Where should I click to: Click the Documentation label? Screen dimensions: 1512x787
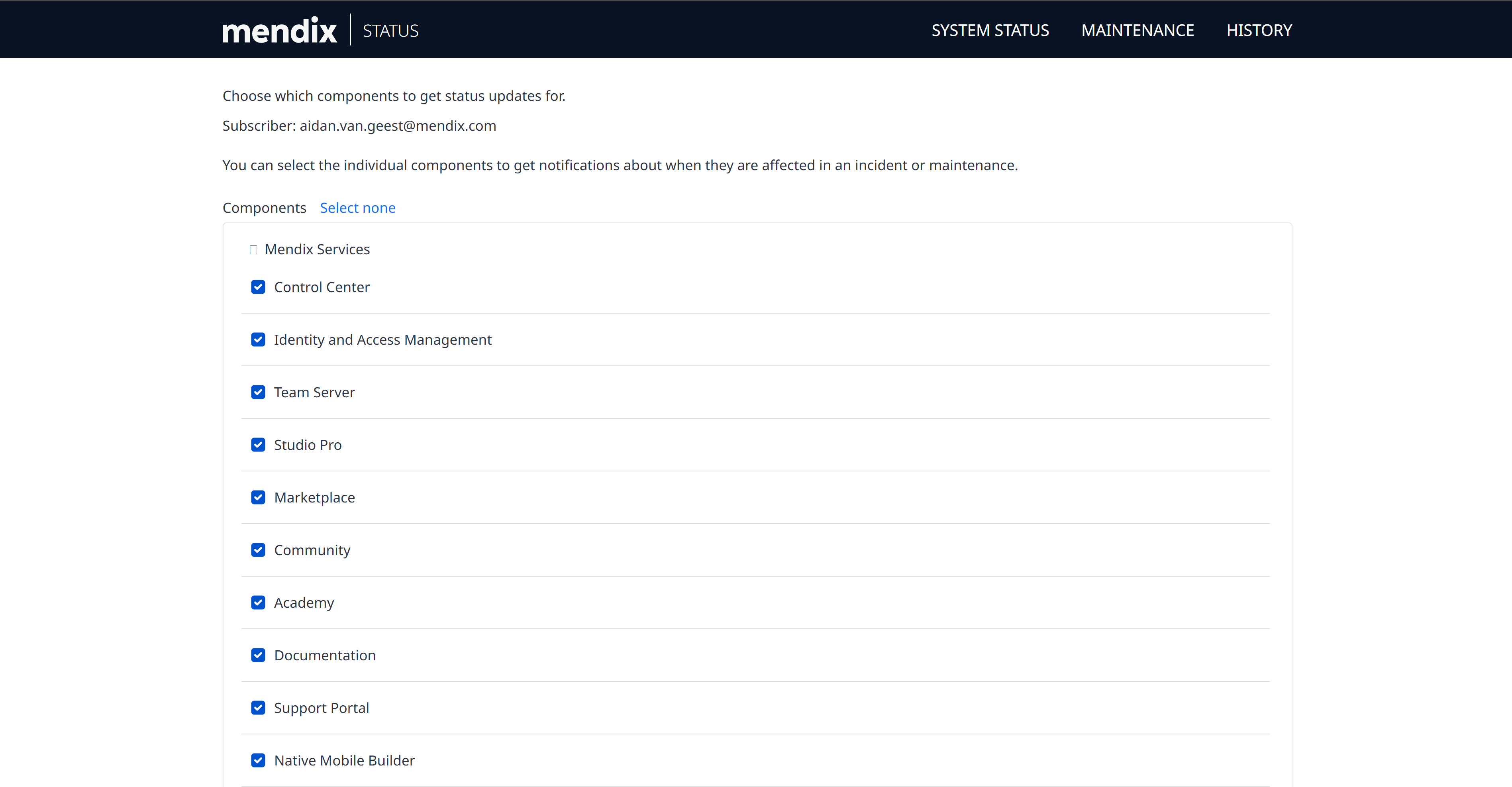(x=325, y=655)
